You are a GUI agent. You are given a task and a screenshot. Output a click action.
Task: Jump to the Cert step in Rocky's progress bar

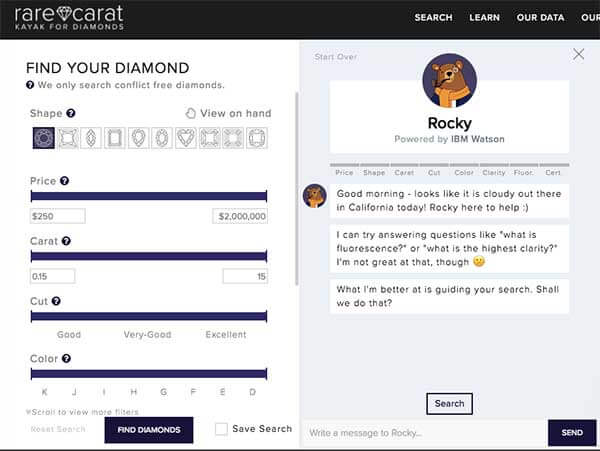point(553,170)
